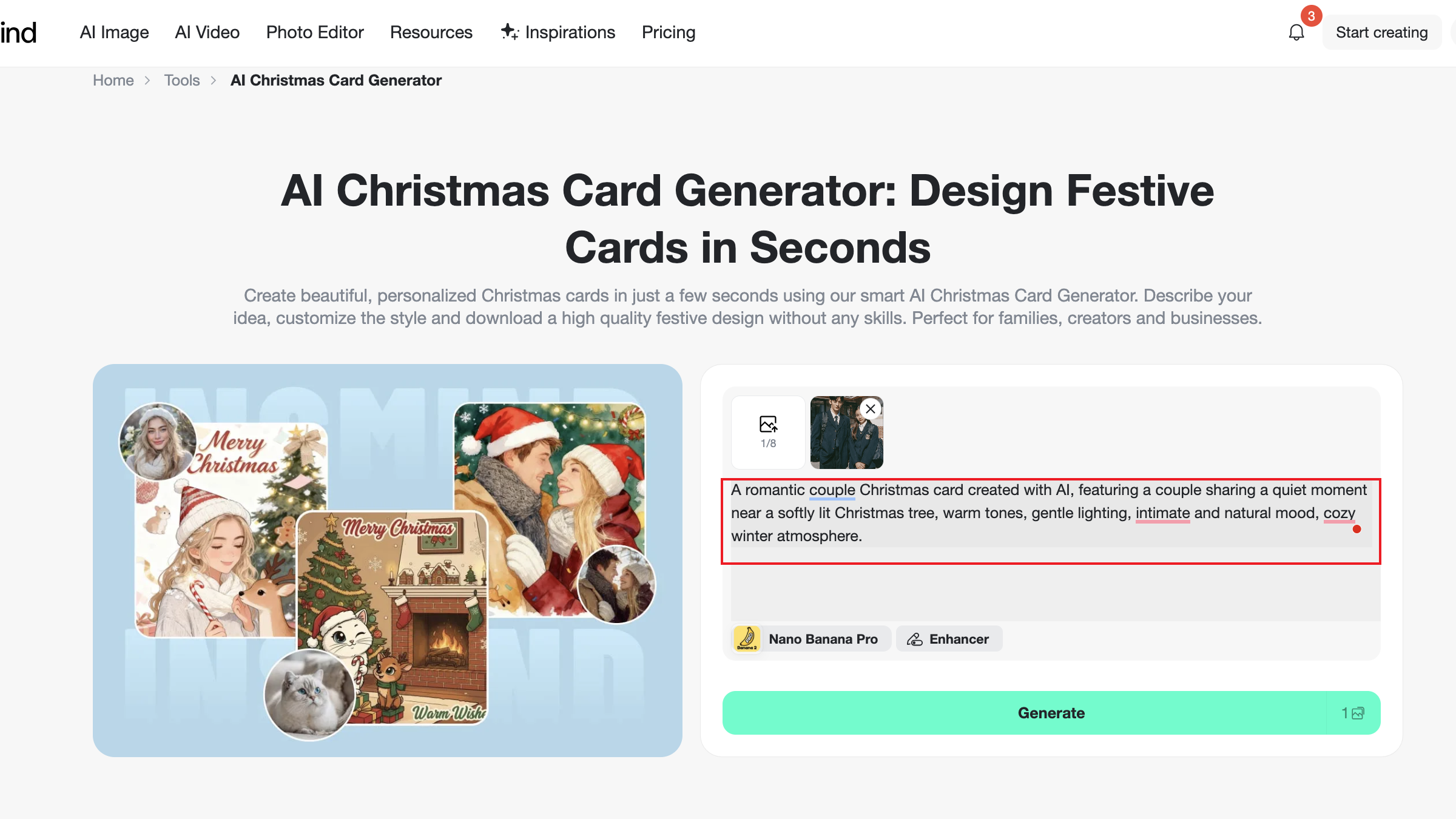Click the Tools breadcrumb link
1456x819 pixels.
tap(181, 80)
